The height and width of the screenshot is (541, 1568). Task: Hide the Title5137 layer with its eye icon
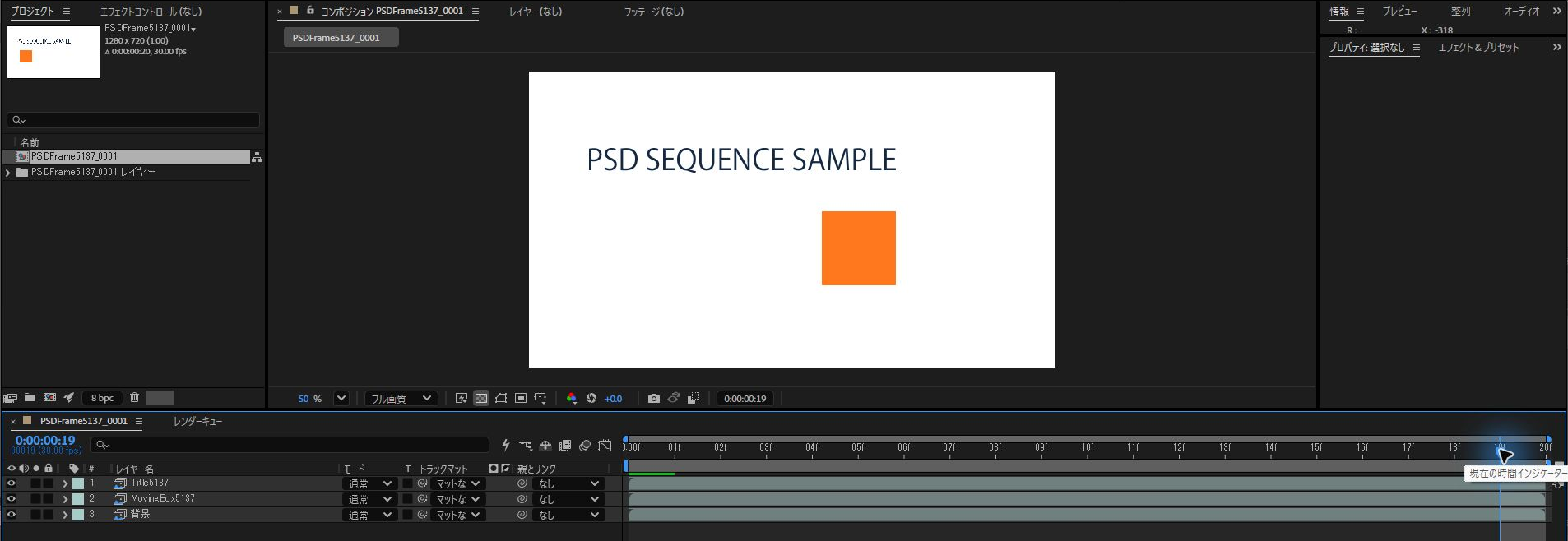click(x=12, y=483)
